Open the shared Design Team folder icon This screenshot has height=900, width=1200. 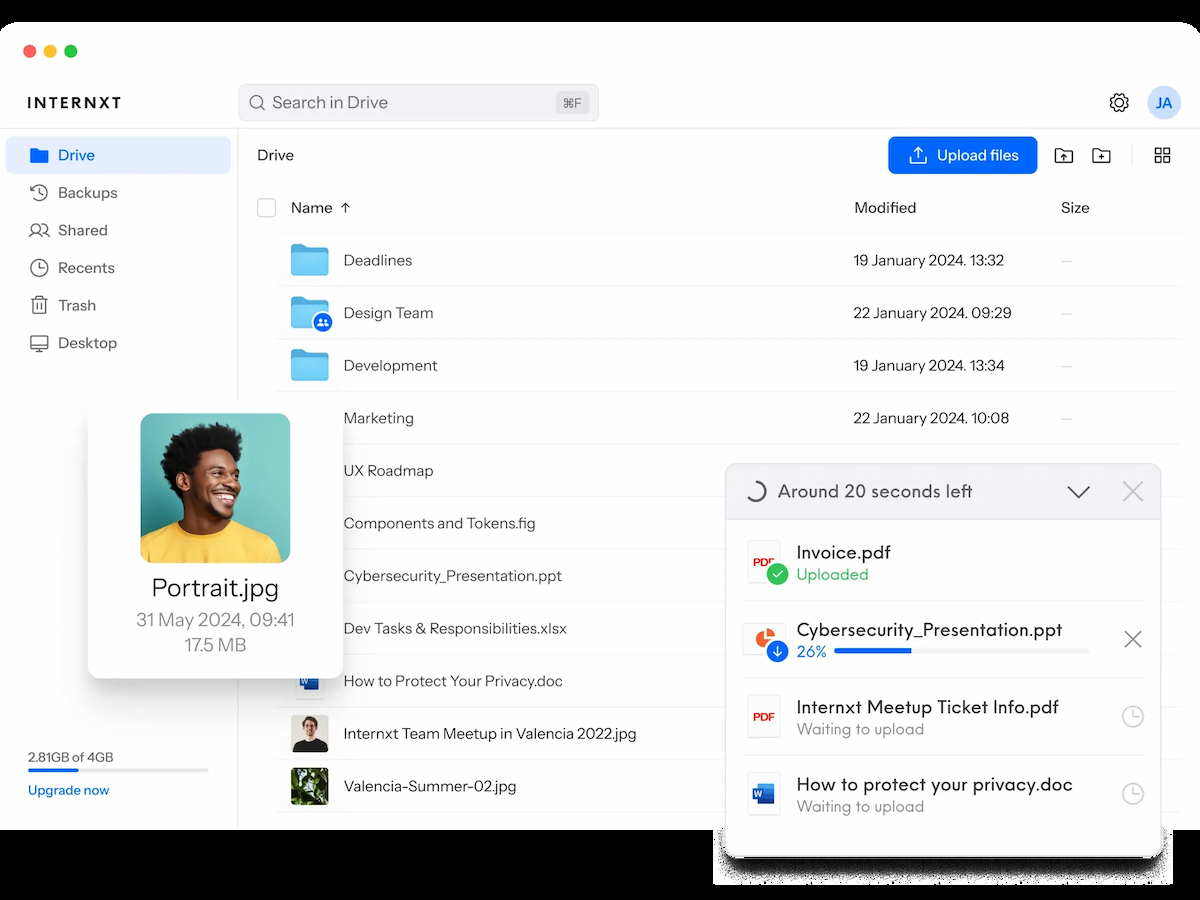click(x=311, y=313)
